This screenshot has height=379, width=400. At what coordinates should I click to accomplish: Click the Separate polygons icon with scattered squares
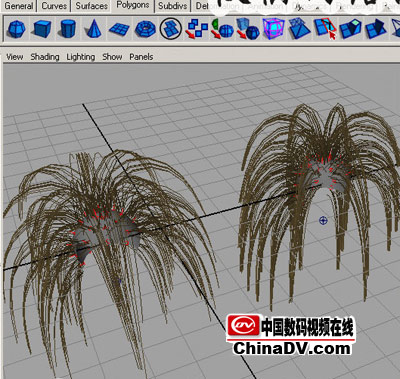tap(196, 29)
